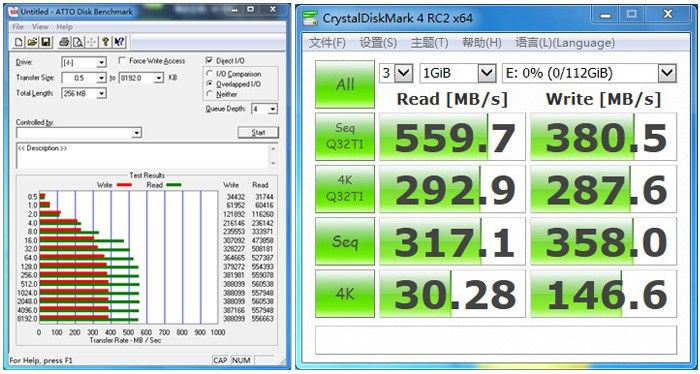Click the 4K Q32T1 read value 292.9
The width and height of the screenshot is (700, 374).
coord(452,189)
